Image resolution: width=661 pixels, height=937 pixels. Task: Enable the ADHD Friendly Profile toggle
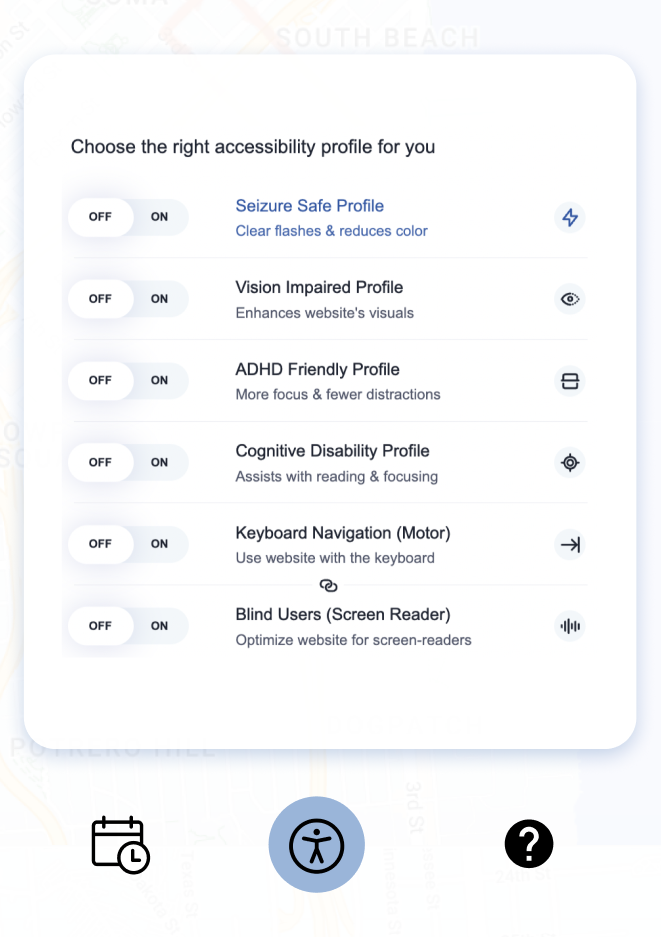click(160, 381)
